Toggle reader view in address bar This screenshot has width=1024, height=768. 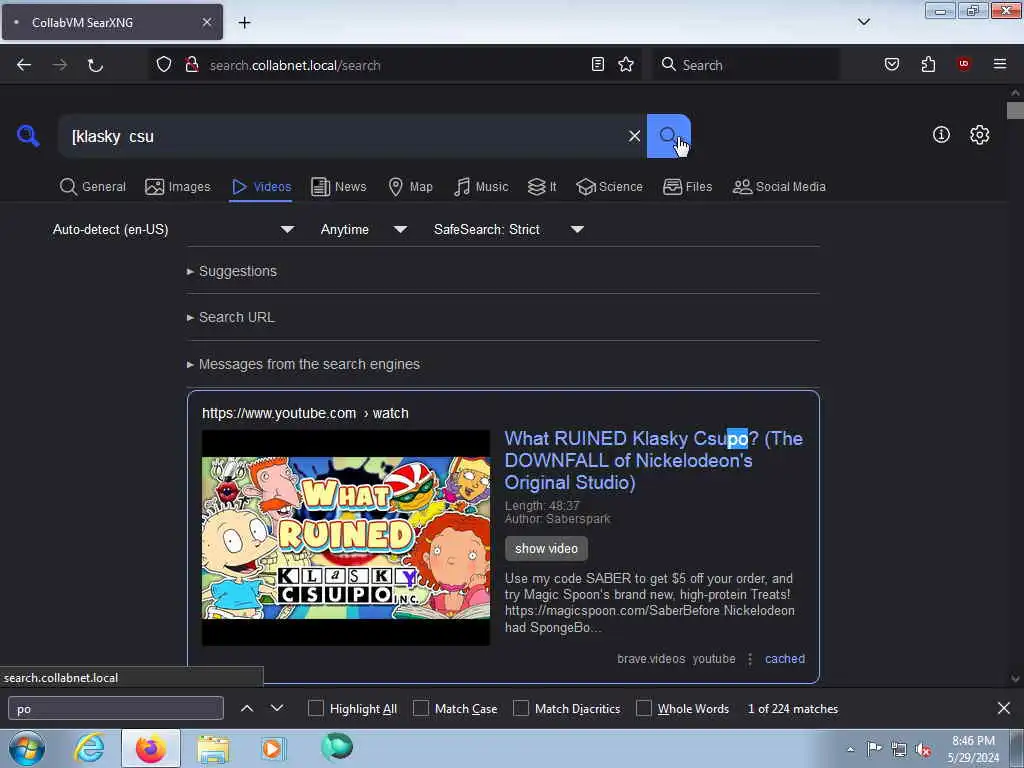598,64
